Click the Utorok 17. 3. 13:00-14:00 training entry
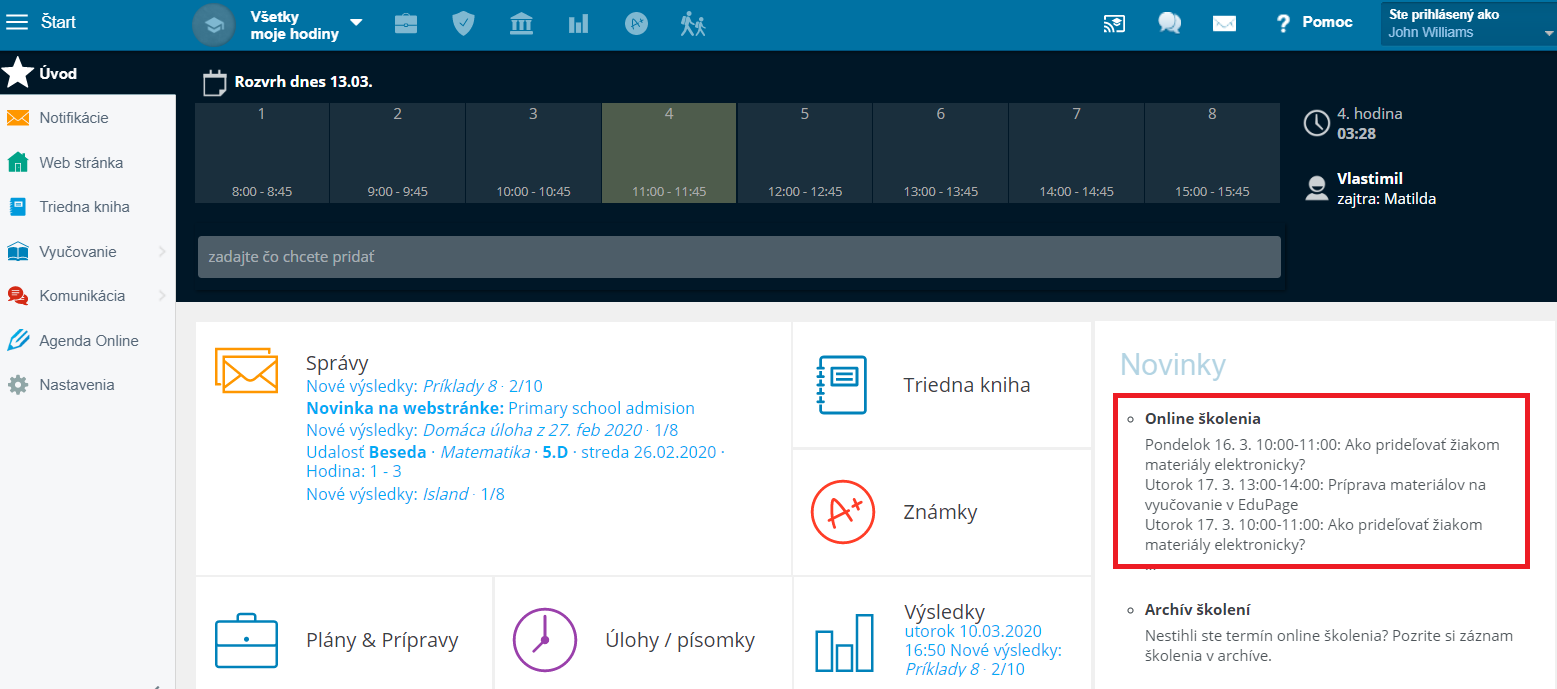The image size is (1557, 689). tap(1315, 494)
